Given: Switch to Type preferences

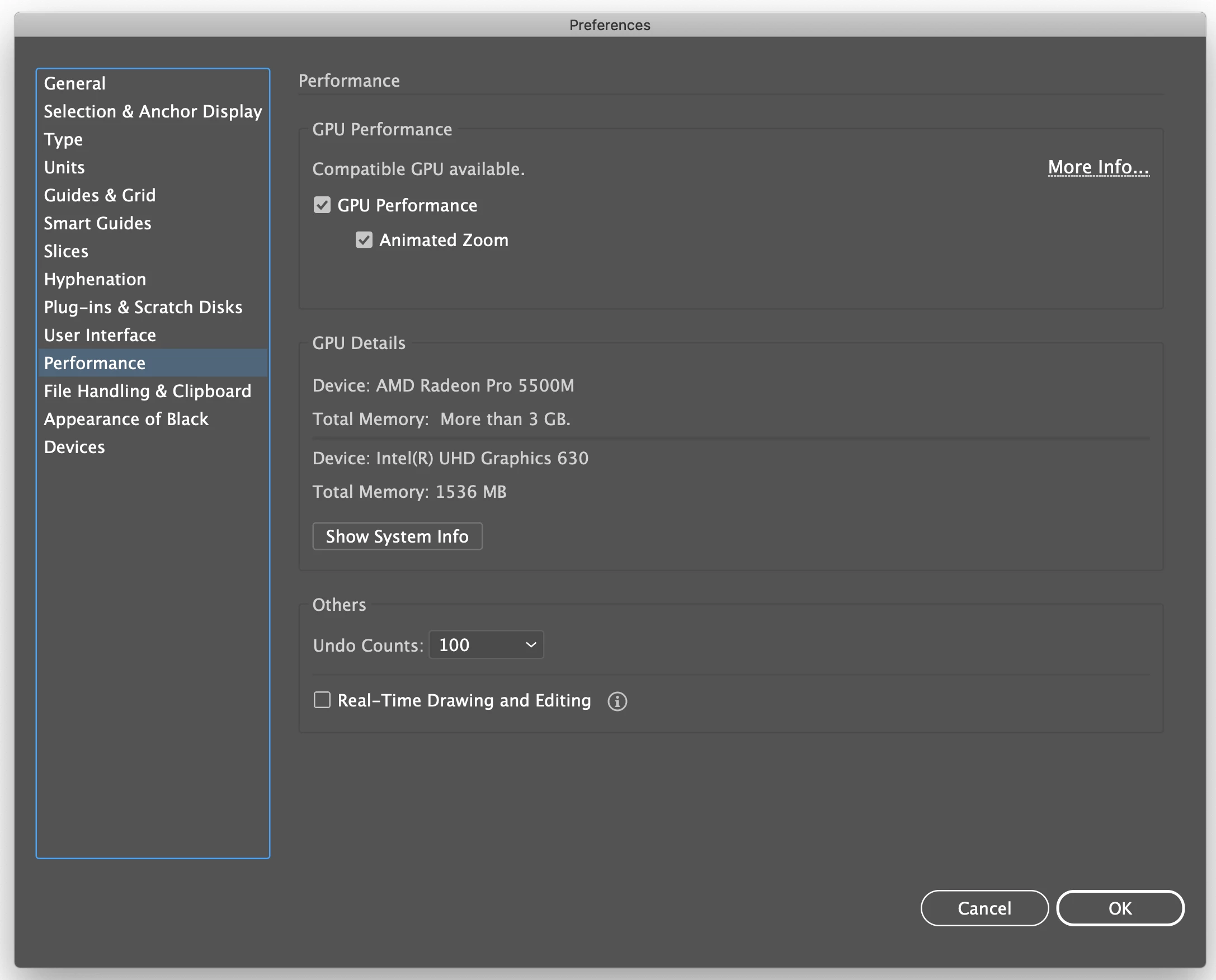Looking at the screenshot, I should [x=63, y=139].
